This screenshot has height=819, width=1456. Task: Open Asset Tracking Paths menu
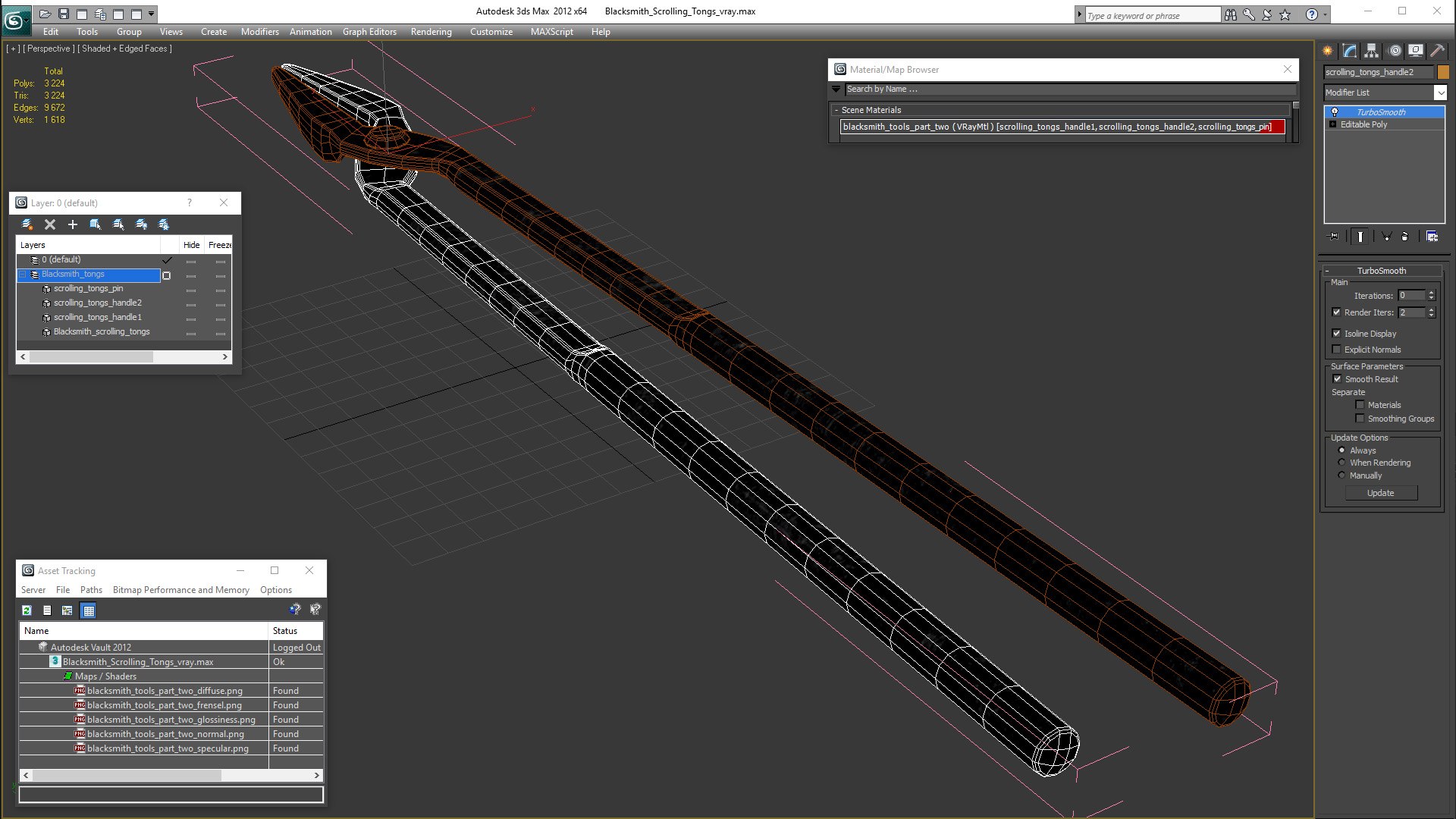click(91, 590)
